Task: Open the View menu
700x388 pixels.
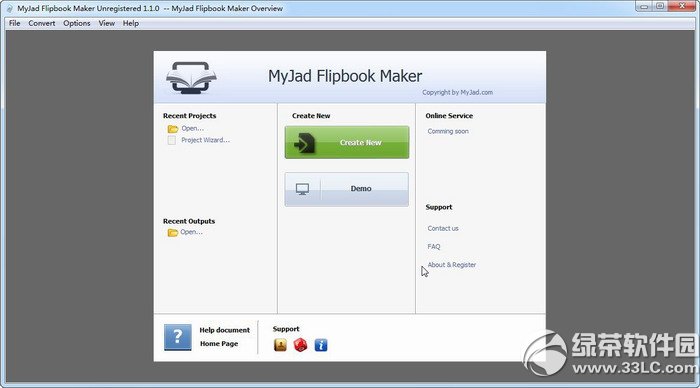Action: click(x=107, y=23)
